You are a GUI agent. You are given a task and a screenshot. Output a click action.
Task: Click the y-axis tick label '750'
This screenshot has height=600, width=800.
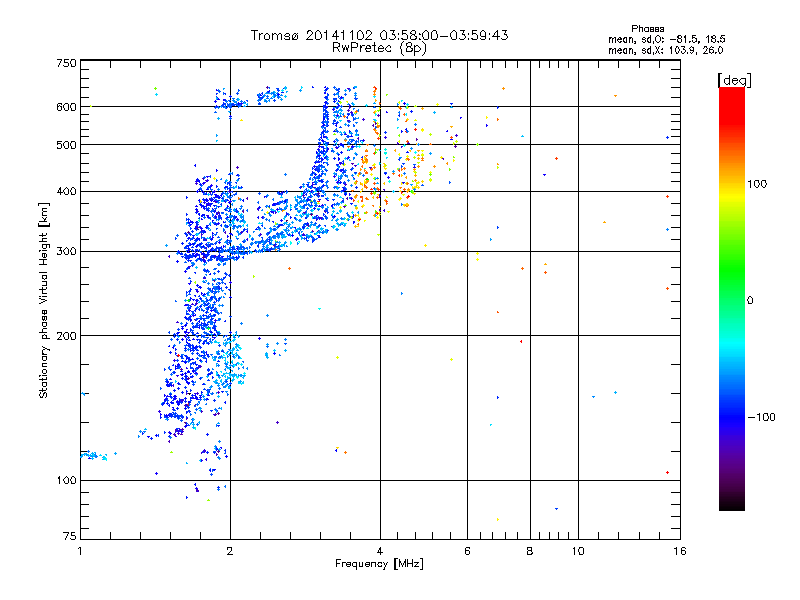point(66,63)
